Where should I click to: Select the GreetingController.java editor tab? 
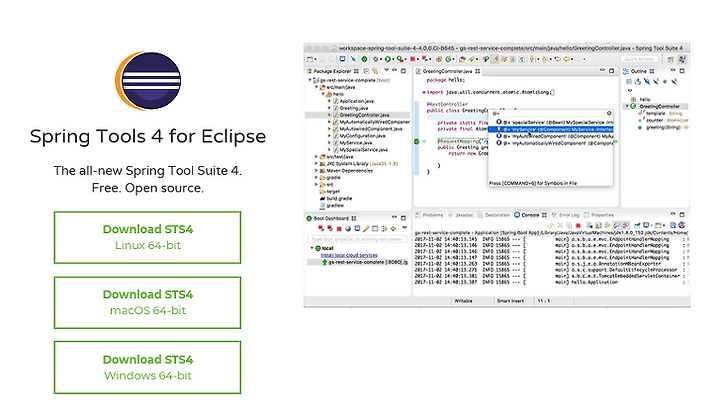(x=447, y=71)
